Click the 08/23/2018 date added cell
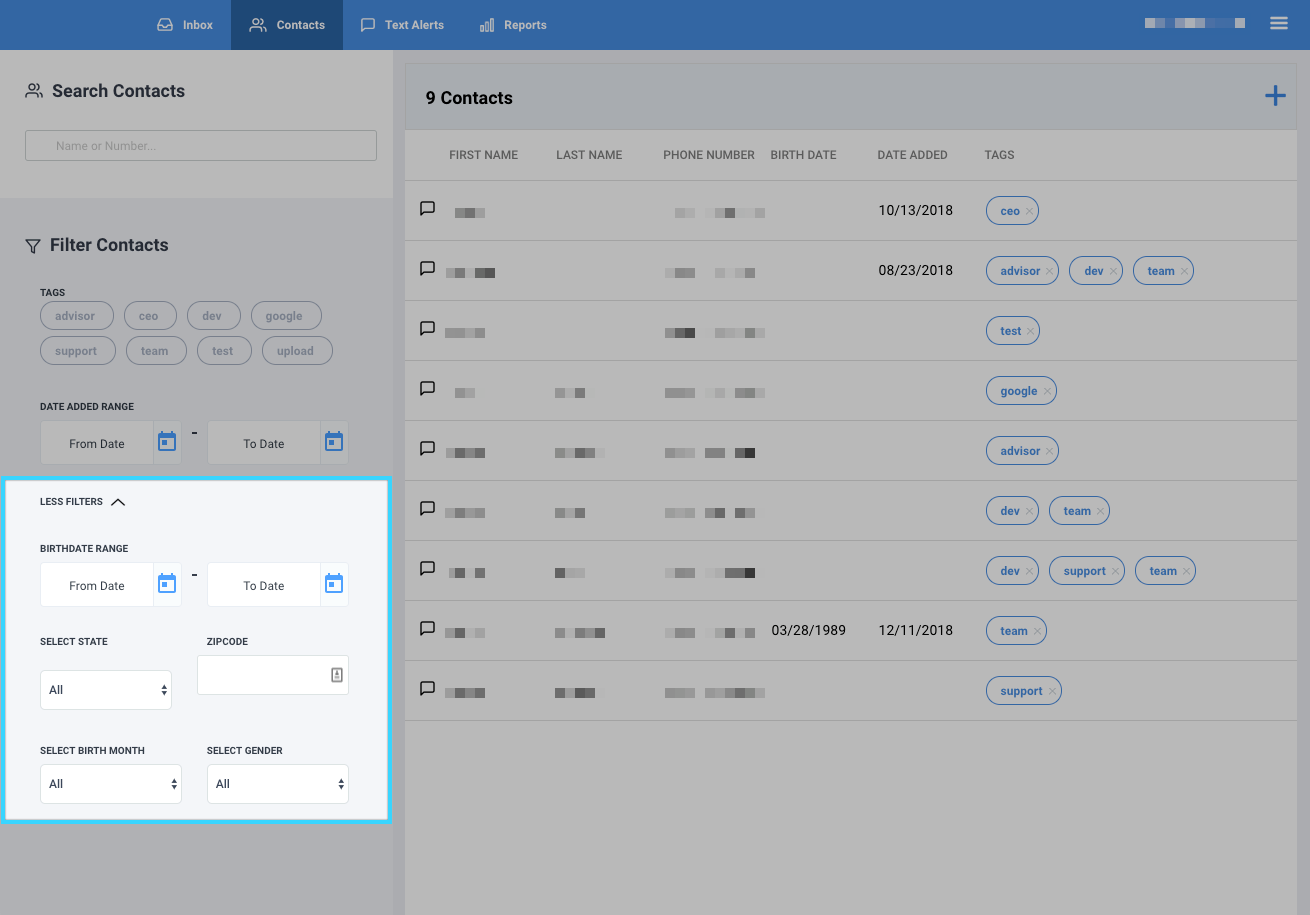Screen dimensions: 1310x915 click(x=915, y=270)
